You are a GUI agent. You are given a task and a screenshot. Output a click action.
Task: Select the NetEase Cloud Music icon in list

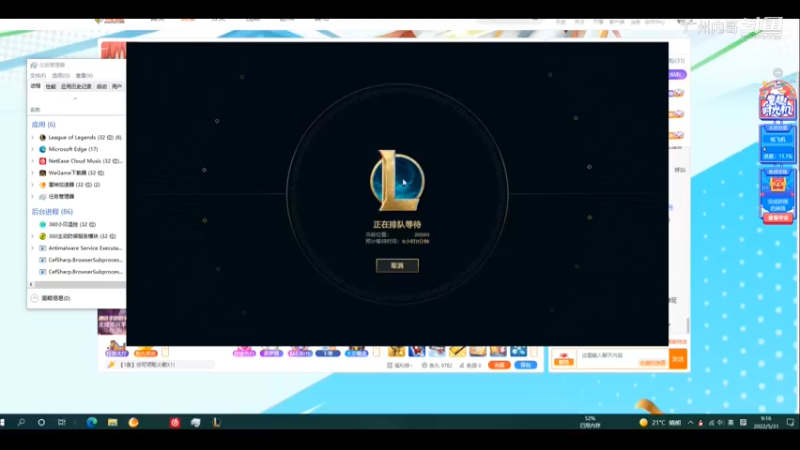[x=42, y=161]
